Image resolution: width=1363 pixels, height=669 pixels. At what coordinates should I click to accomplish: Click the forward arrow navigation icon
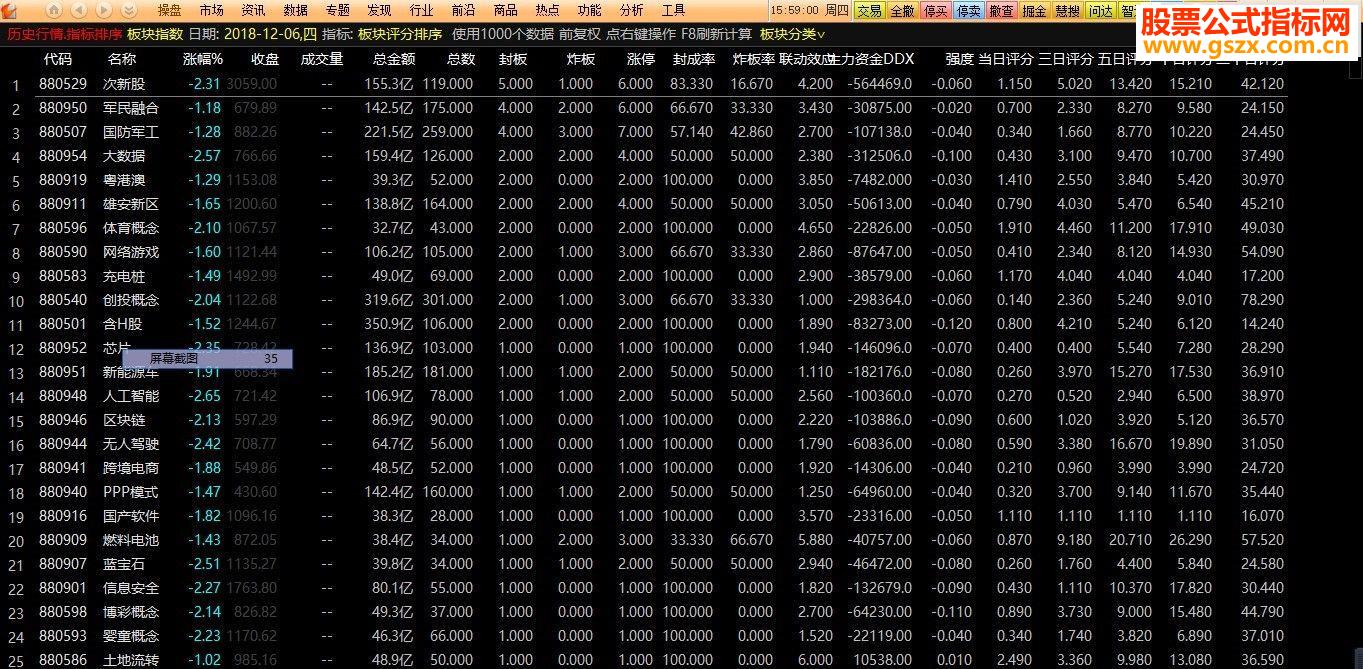[x=104, y=10]
